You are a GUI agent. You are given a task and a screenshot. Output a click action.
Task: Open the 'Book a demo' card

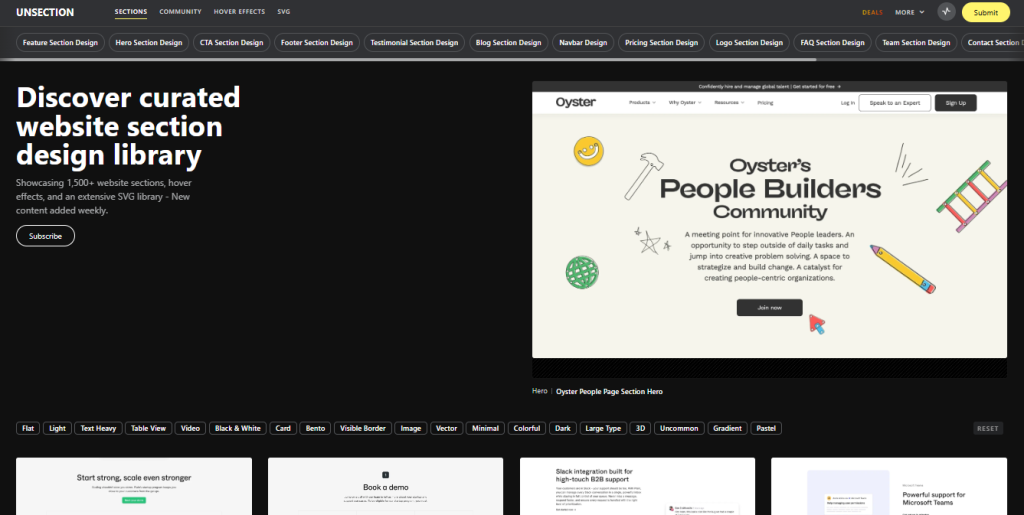[x=385, y=486]
